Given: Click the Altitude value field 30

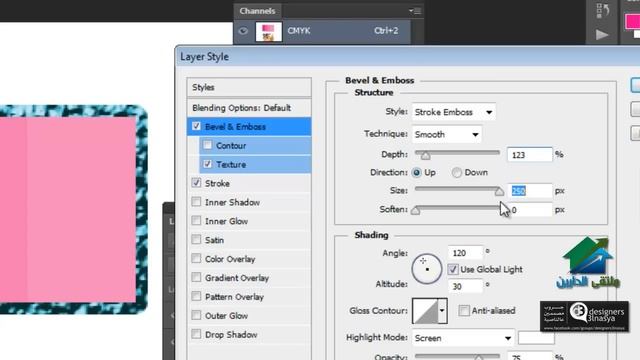Looking at the screenshot, I should click(465, 286).
